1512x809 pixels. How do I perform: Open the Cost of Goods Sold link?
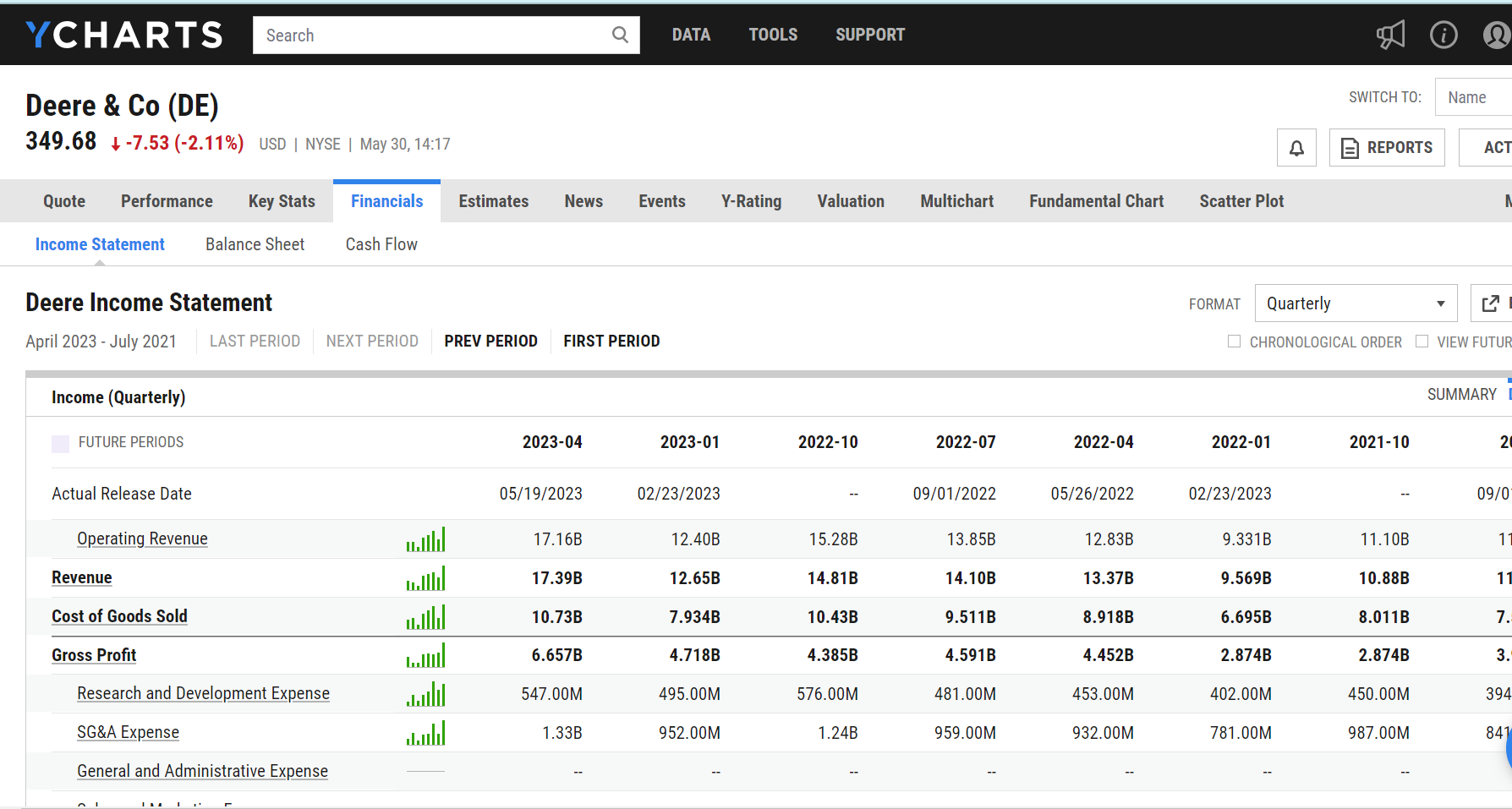pyautogui.click(x=119, y=617)
